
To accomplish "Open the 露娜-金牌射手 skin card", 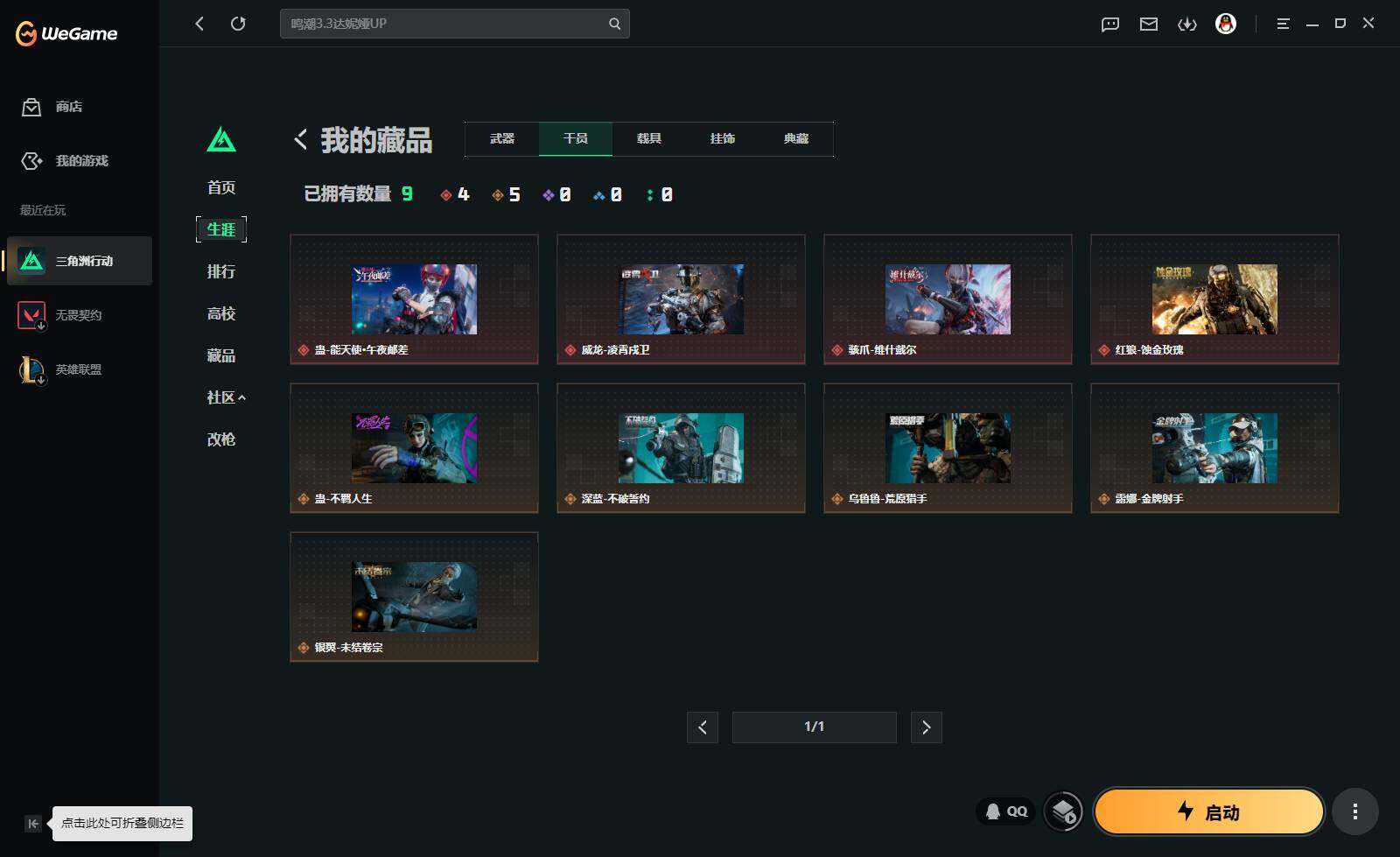I will pyautogui.click(x=1214, y=448).
